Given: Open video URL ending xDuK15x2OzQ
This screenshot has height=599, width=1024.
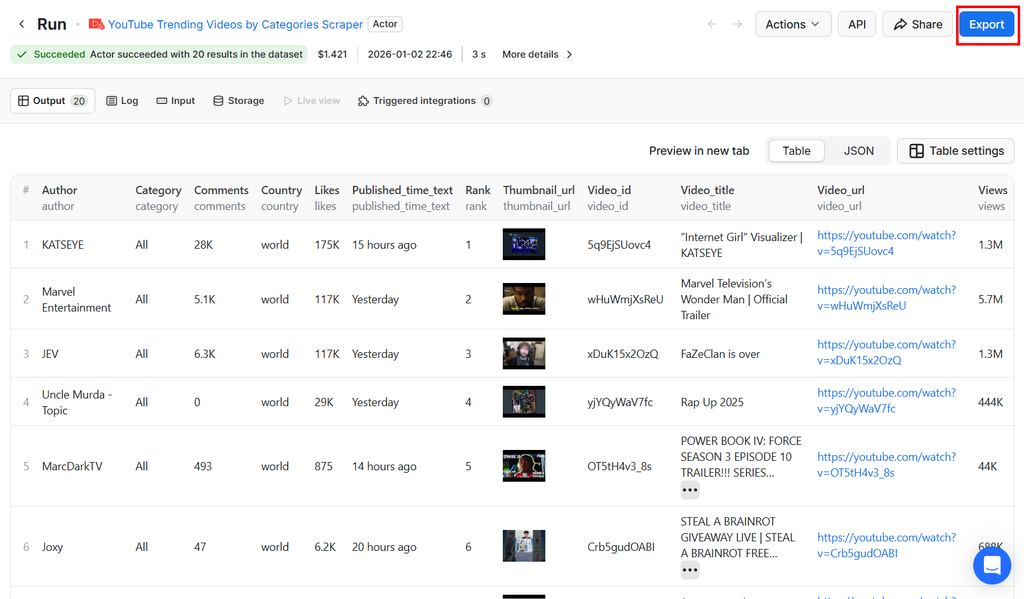Looking at the screenshot, I should (x=886, y=353).
